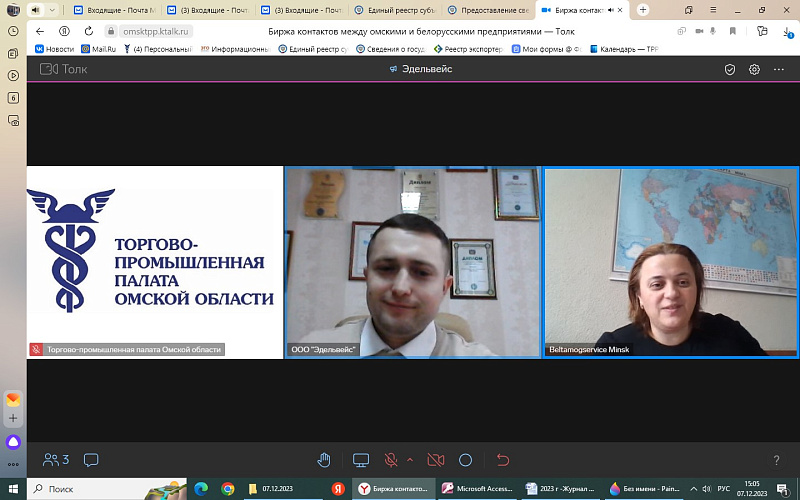This screenshot has height=500, width=800.
Task: Click the omsktpp.ktalk.ru address field
Action: pos(156,32)
